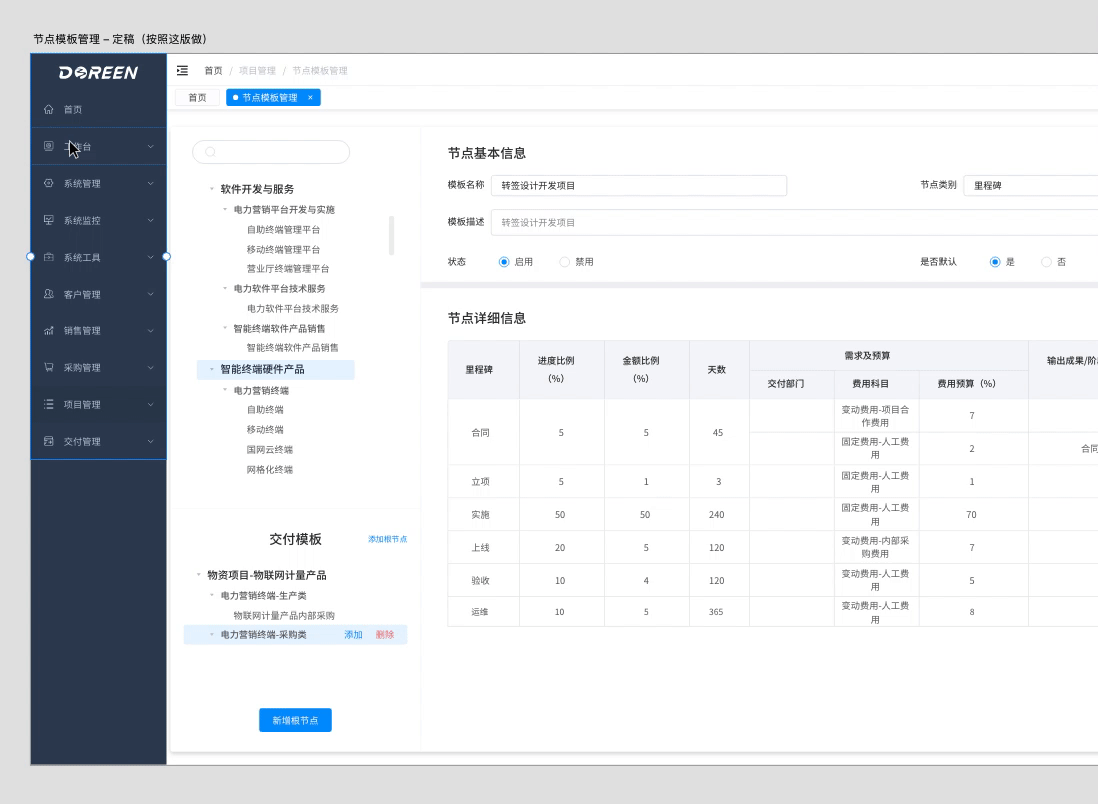Collapse the 物资项目-物联网计量产品 node arrow
This screenshot has height=804, width=1098.
click(x=198, y=575)
